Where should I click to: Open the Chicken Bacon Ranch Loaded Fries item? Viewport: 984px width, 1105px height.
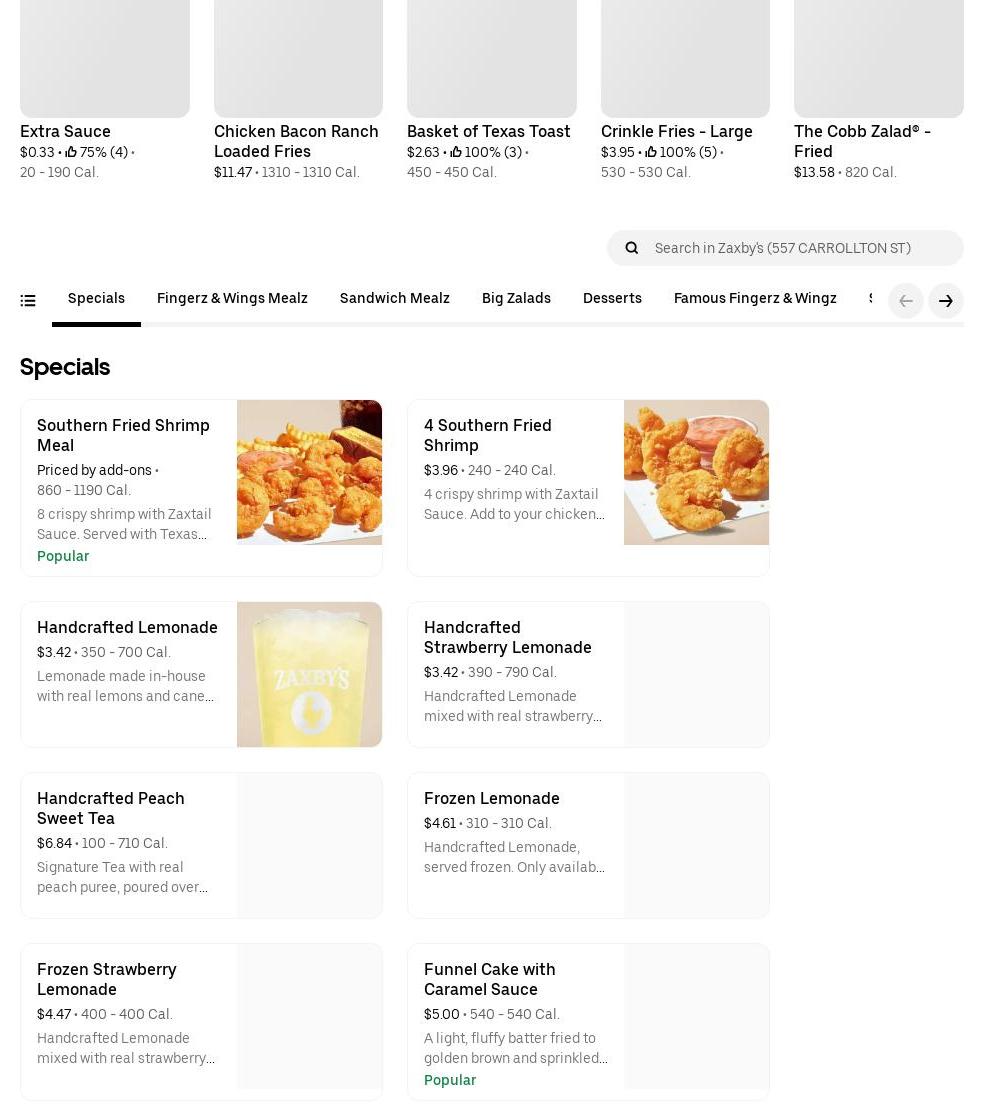click(x=296, y=141)
